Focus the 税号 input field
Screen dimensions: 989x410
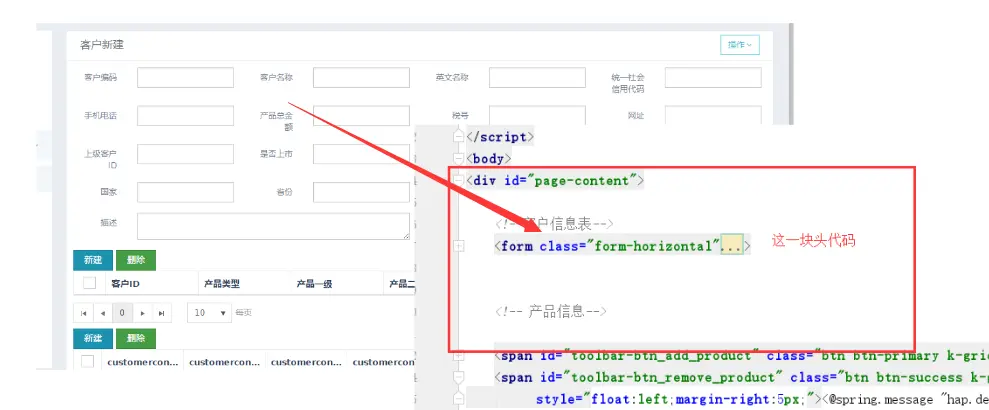537,115
